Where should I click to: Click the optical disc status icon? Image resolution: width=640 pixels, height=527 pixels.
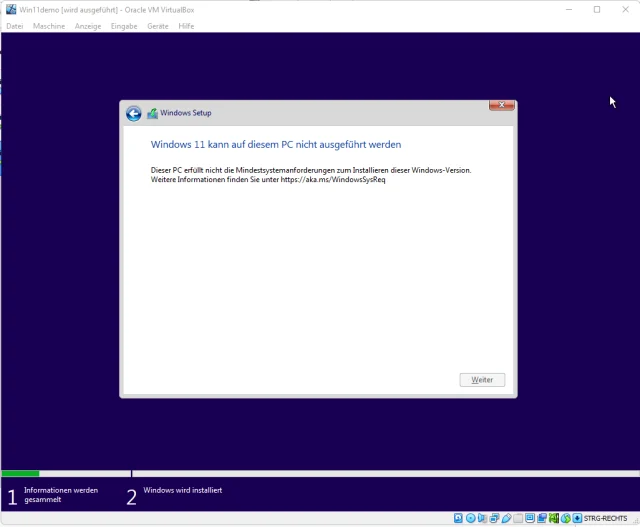tap(471, 518)
